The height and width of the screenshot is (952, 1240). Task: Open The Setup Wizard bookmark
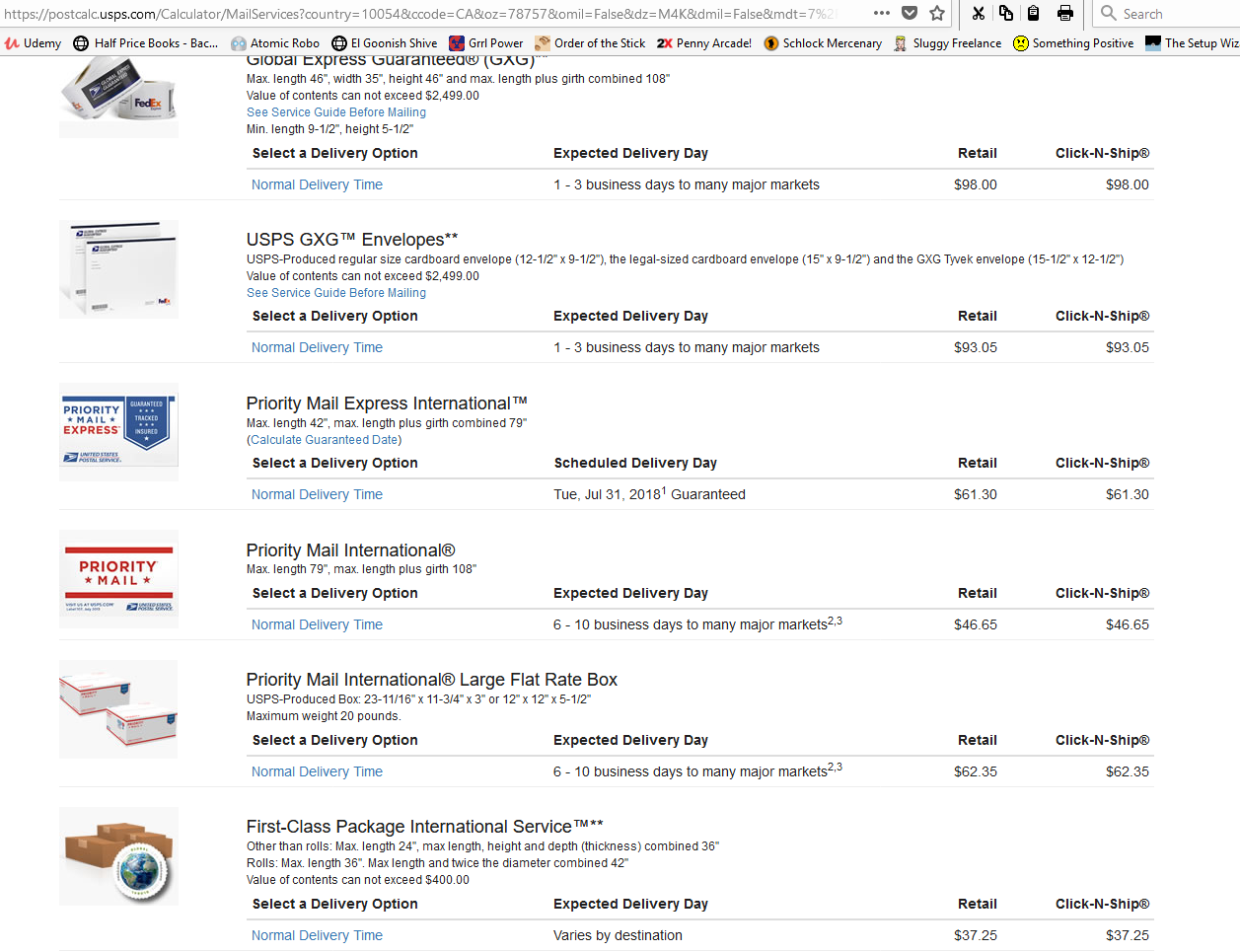tap(1192, 43)
